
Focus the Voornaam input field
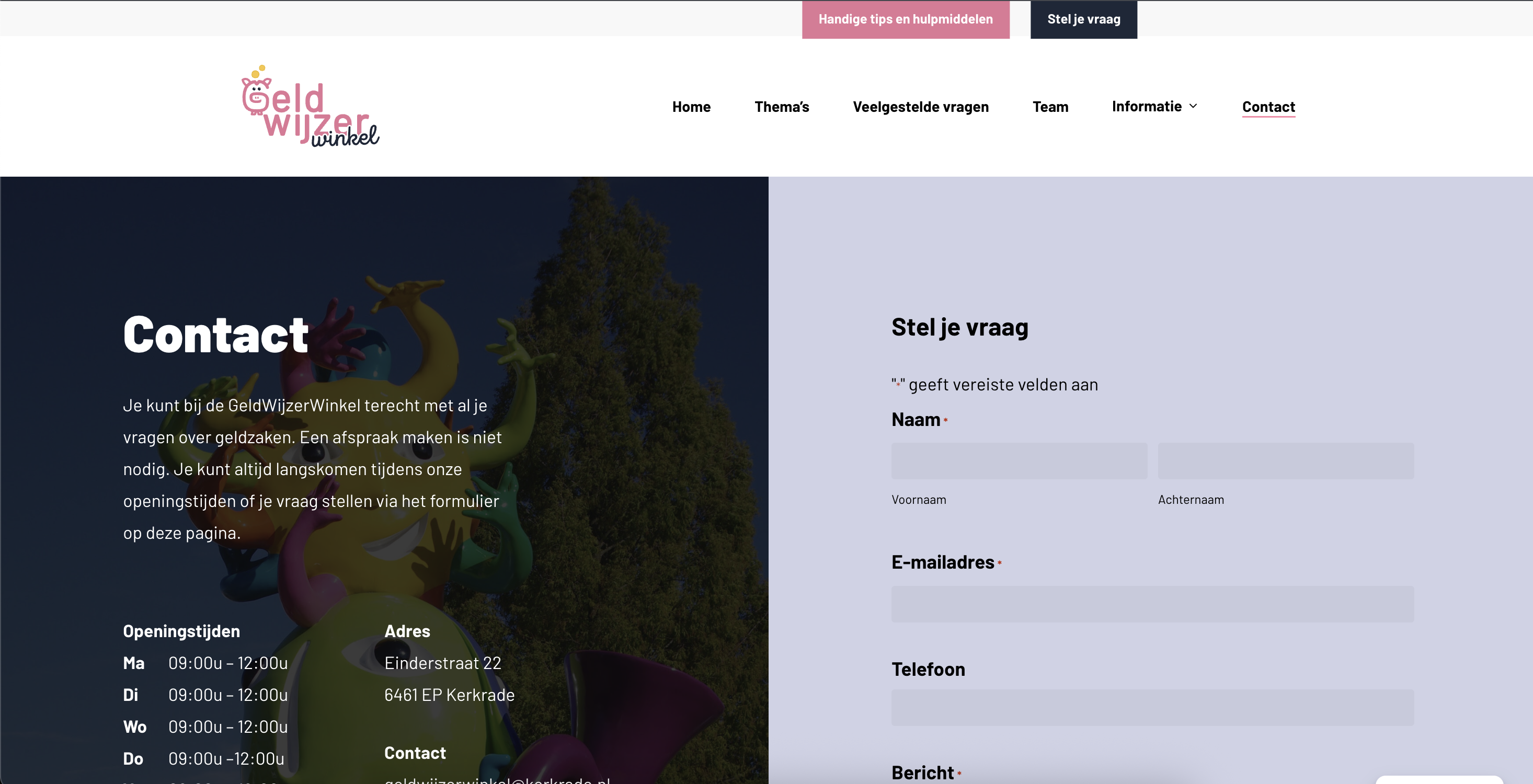(x=1019, y=461)
